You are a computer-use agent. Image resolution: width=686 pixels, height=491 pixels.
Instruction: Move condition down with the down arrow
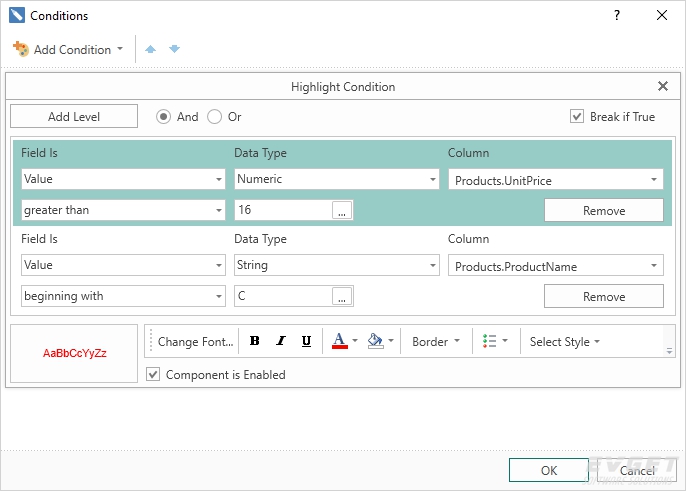pyautogui.click(x=174, y=49)
